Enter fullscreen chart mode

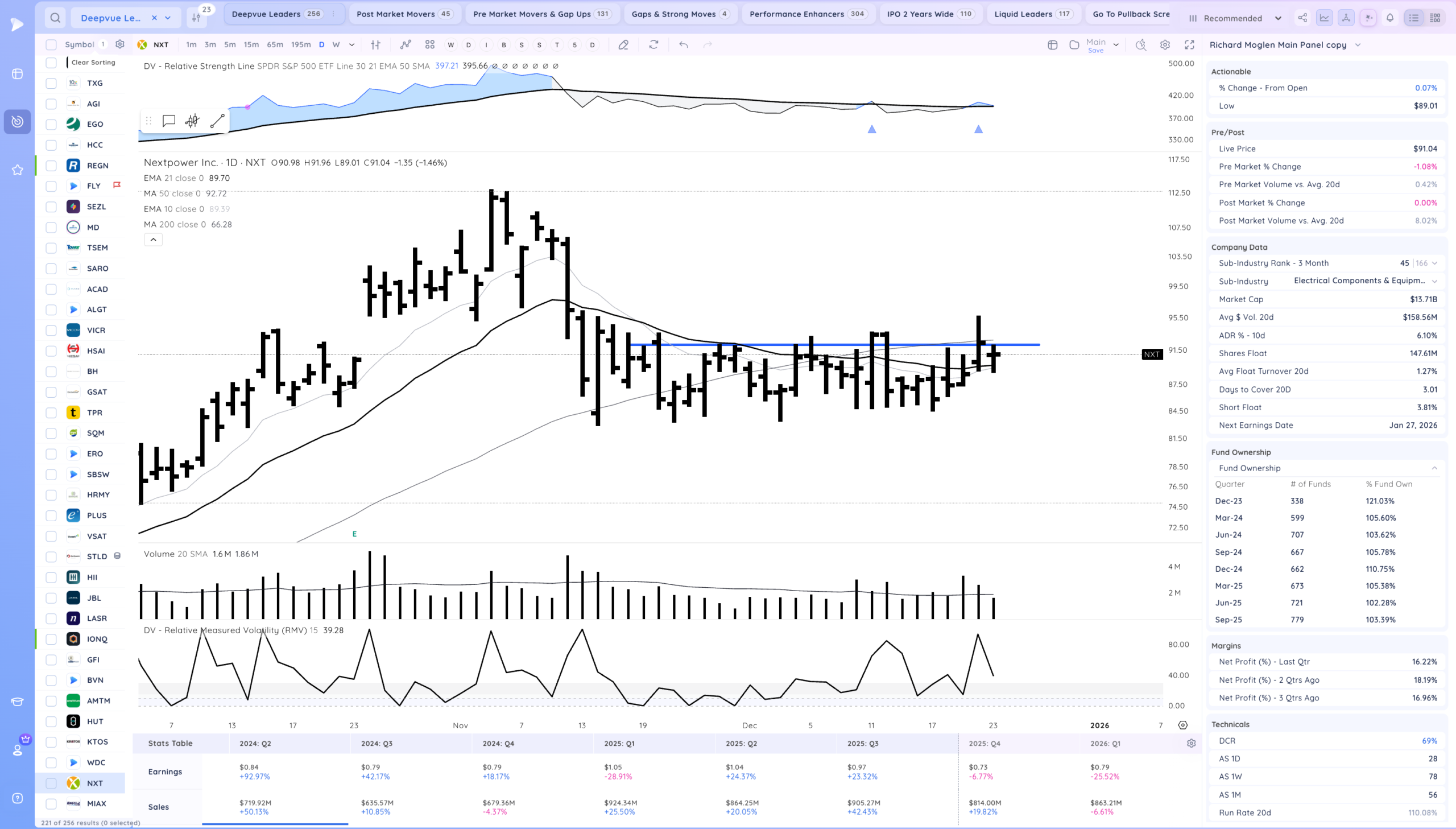coord(1189,44)
